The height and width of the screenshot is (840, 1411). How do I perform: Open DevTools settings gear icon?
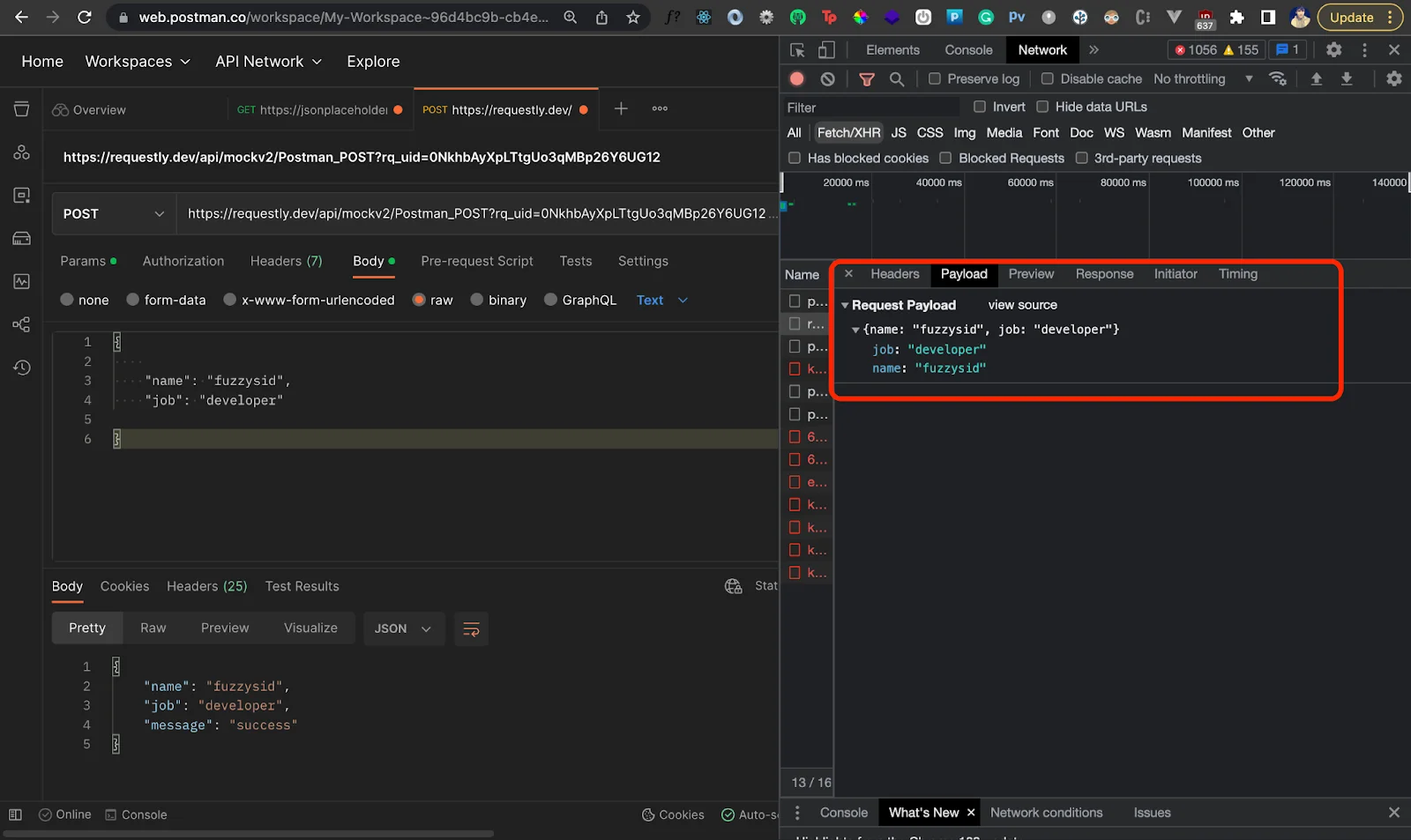point(1333,50)
